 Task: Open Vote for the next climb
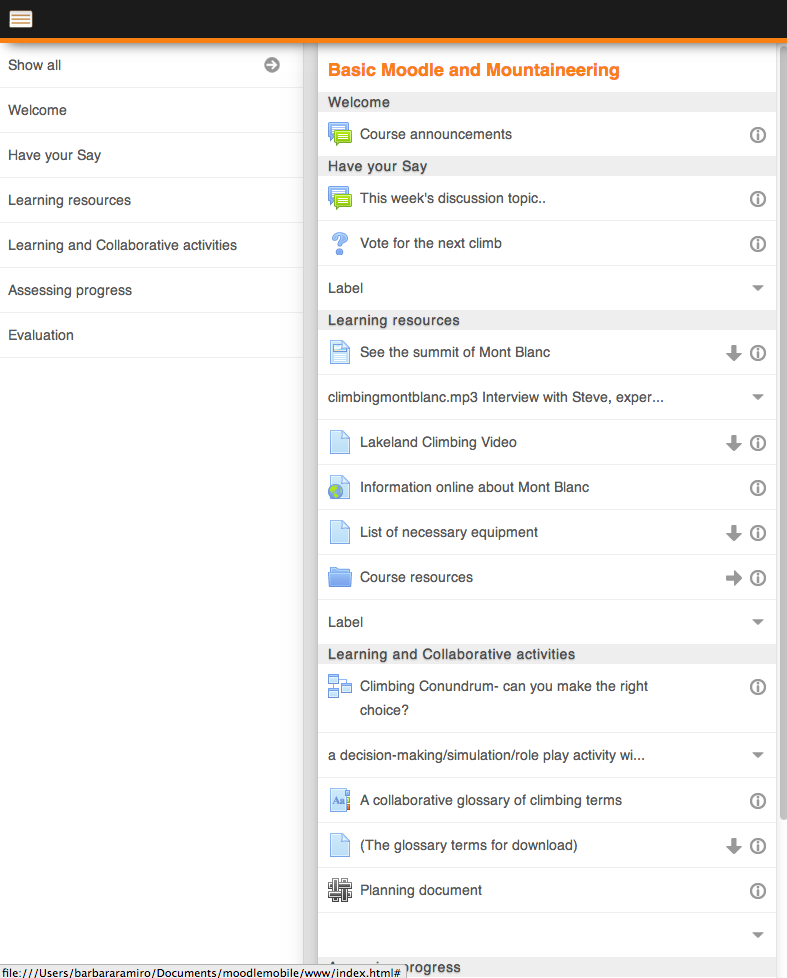point(430,243)
